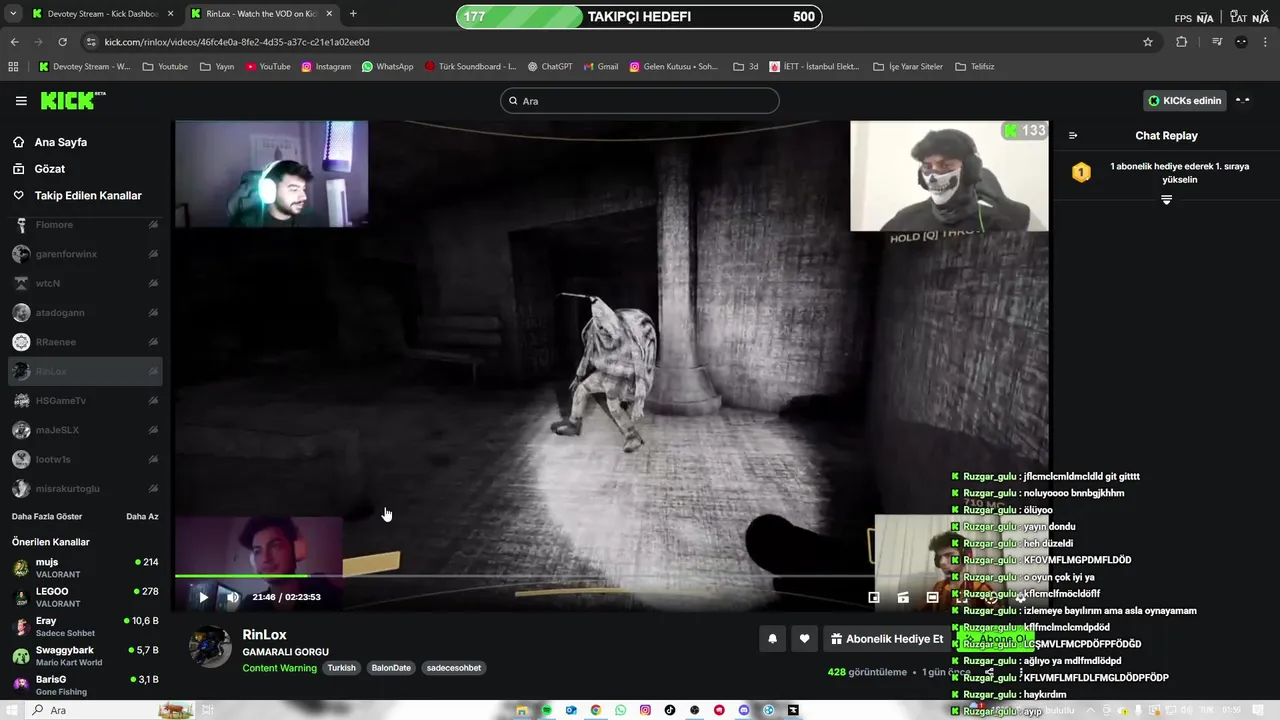Open İşe Yarar Siteler bookmarks folder
This screenshot has width=1280, height=720.
pyautogui.click(x=908, y=67)
